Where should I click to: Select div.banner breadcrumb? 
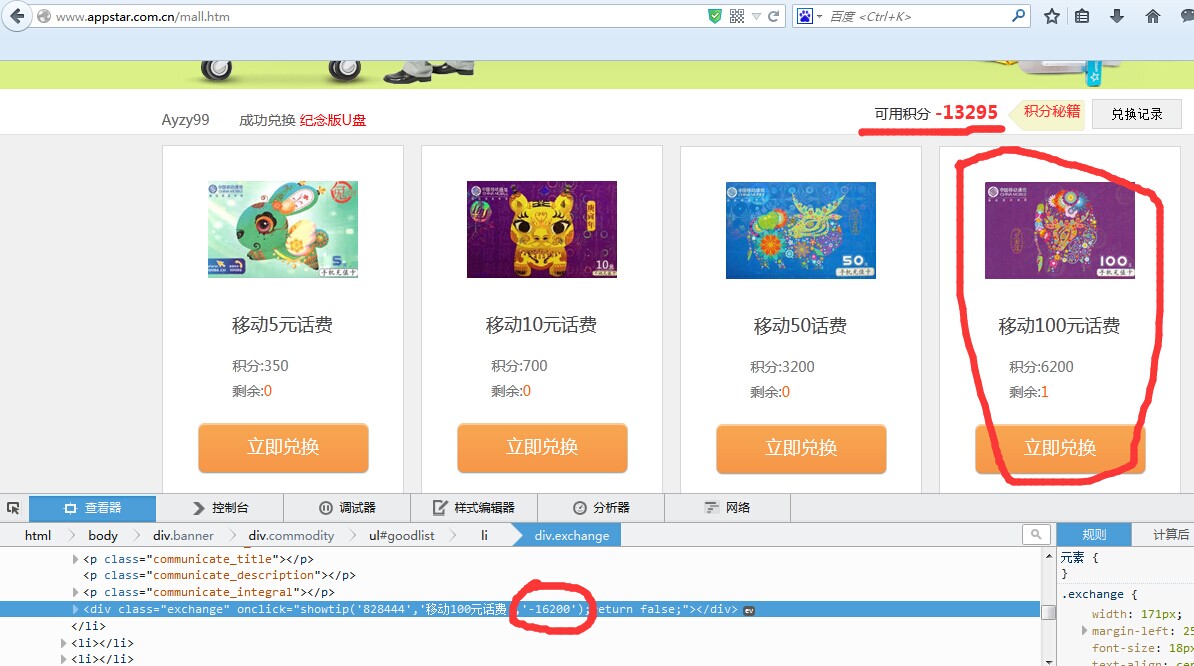click(184, 536)
